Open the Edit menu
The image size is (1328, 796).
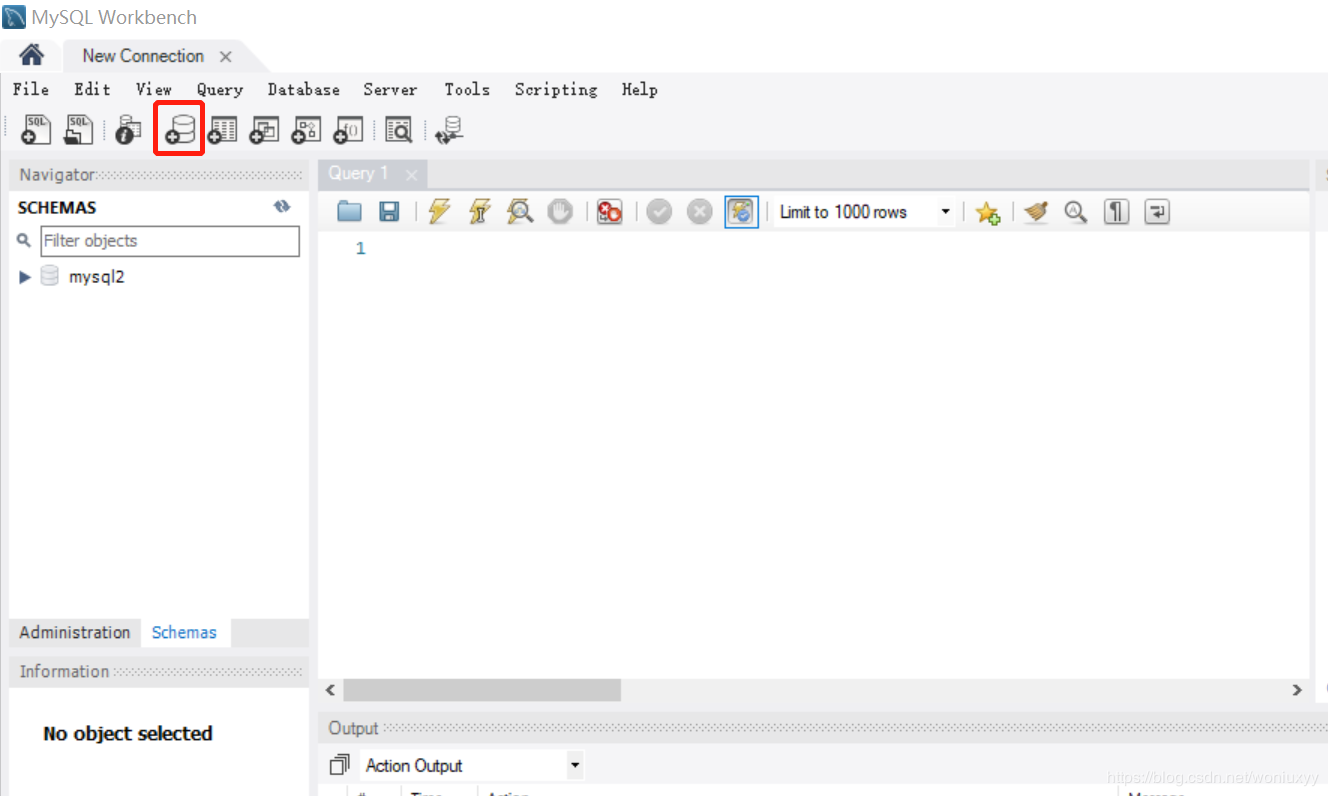tap(92, 89)
